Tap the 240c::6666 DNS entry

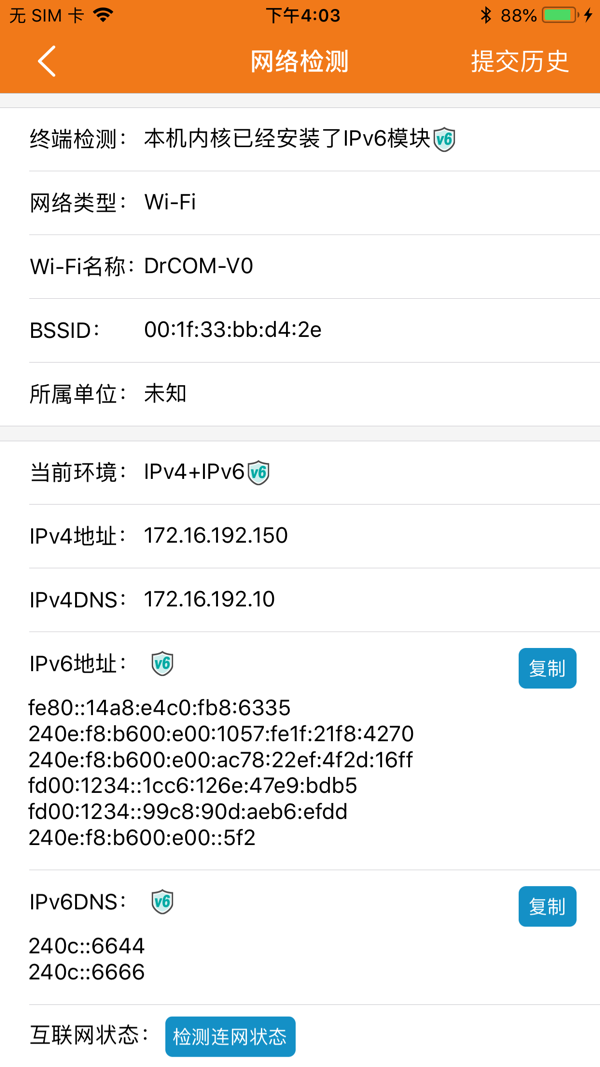coord(87,971)
